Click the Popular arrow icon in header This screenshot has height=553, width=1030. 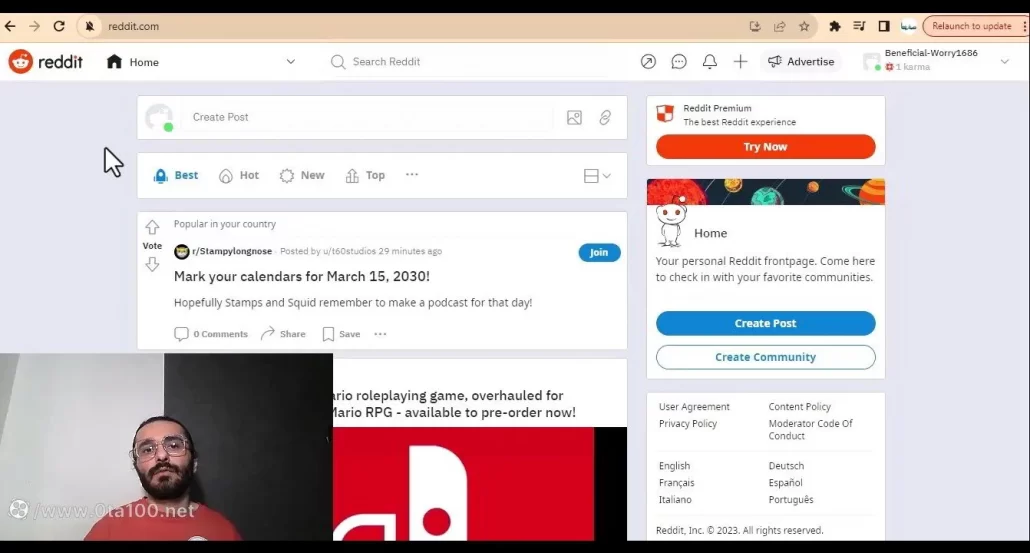(648, 62)
